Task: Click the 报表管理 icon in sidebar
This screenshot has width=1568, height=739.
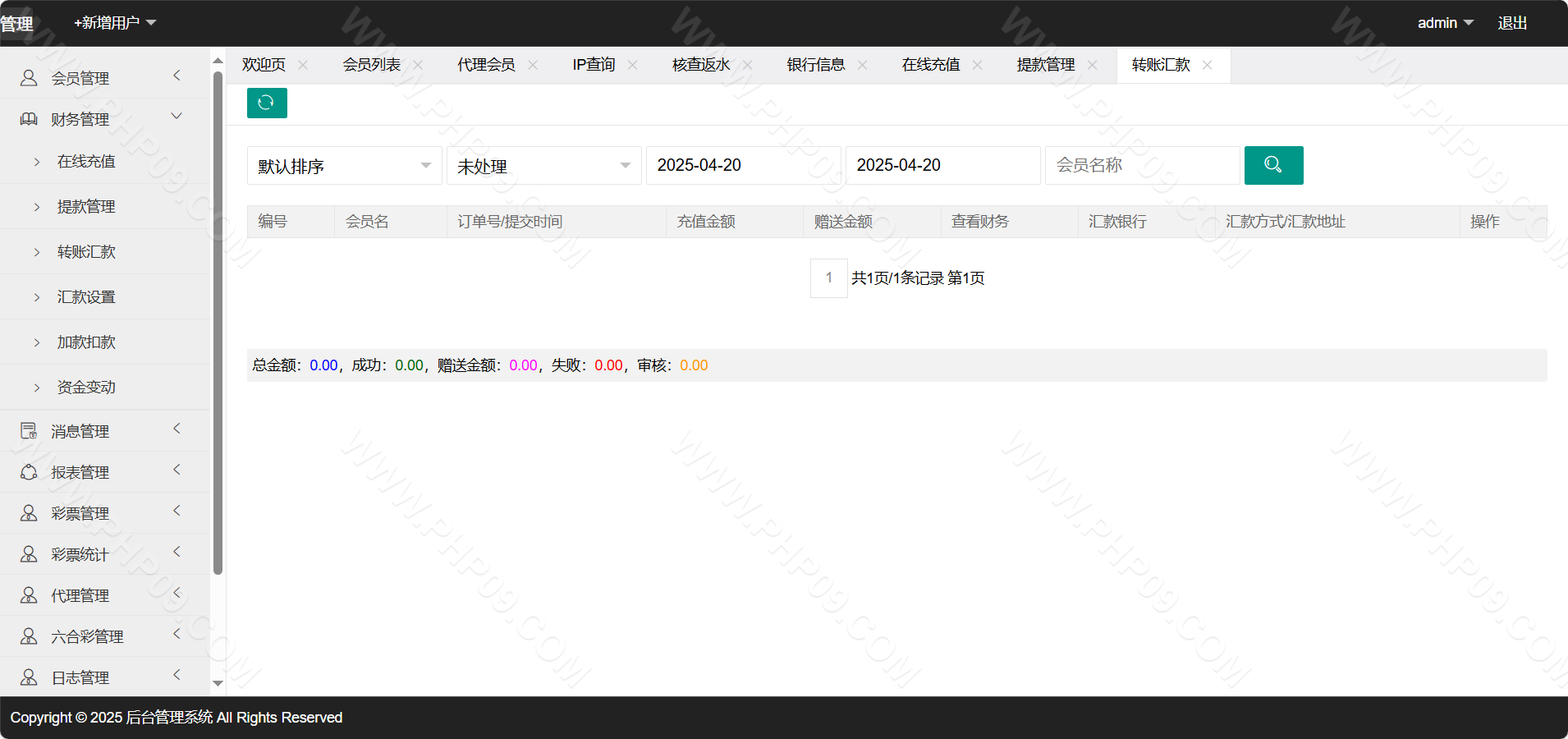Action: click(29, 472)
